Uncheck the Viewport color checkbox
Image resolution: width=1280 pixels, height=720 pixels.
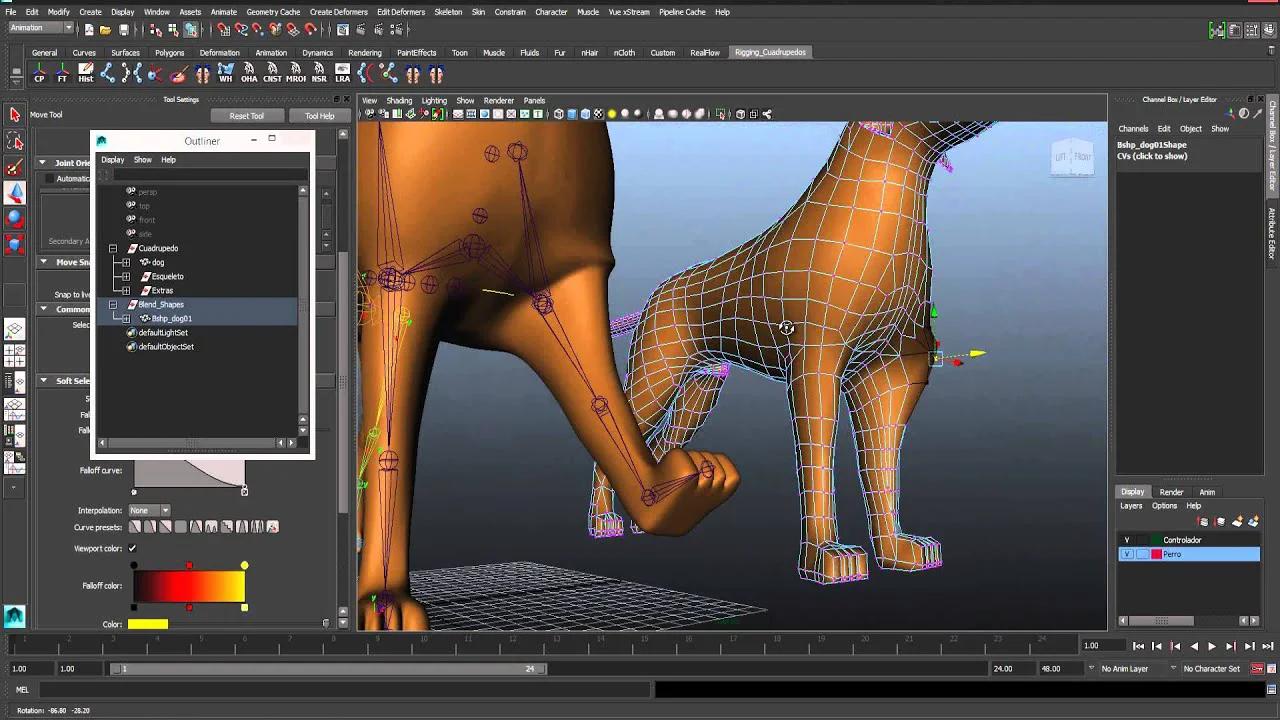(x=133, y=548)
